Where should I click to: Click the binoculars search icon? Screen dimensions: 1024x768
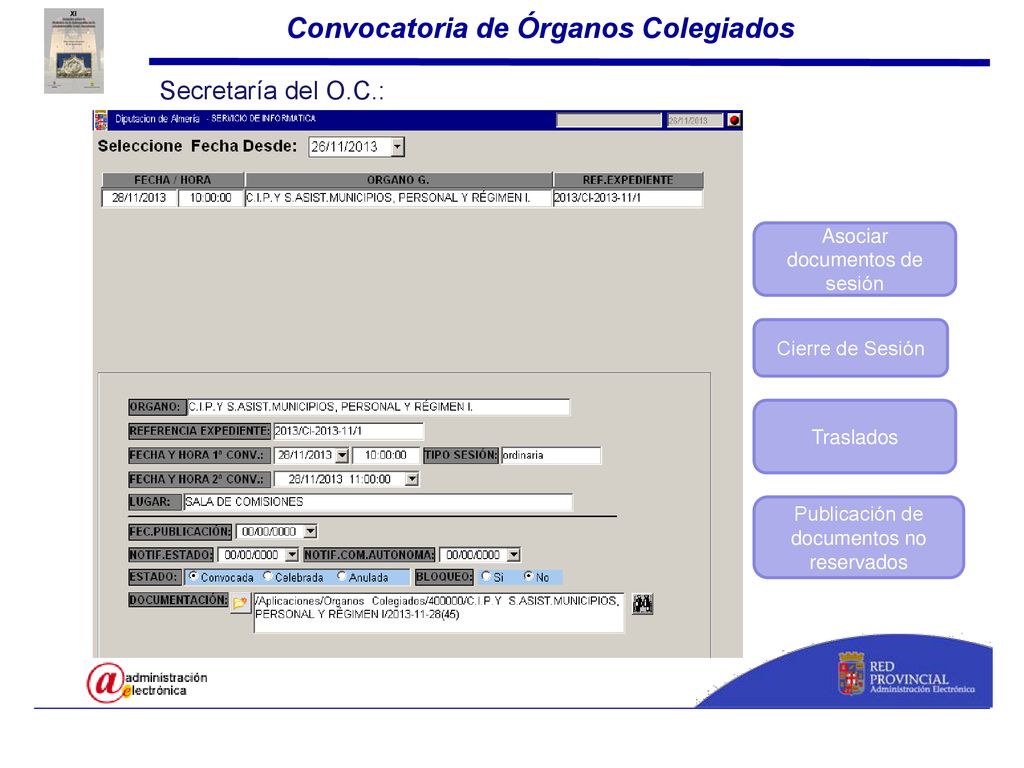click(643, 604)
